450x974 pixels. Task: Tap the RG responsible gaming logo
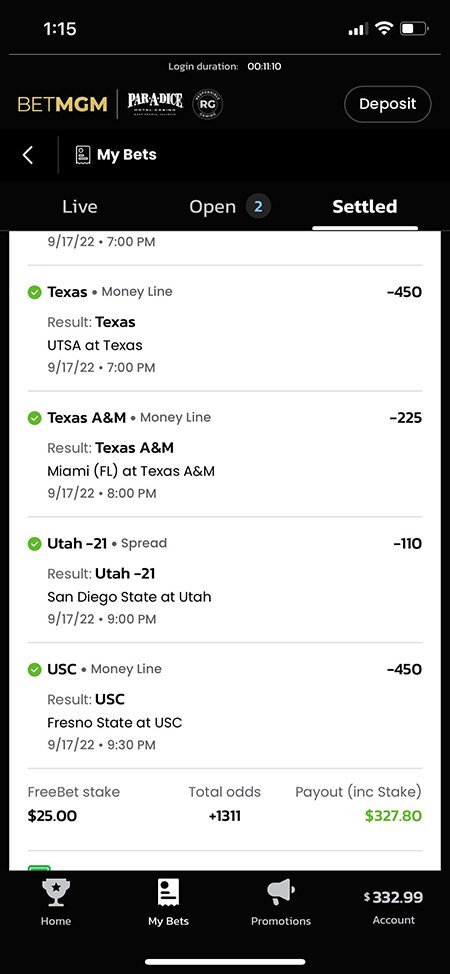(x=207, y=104)
